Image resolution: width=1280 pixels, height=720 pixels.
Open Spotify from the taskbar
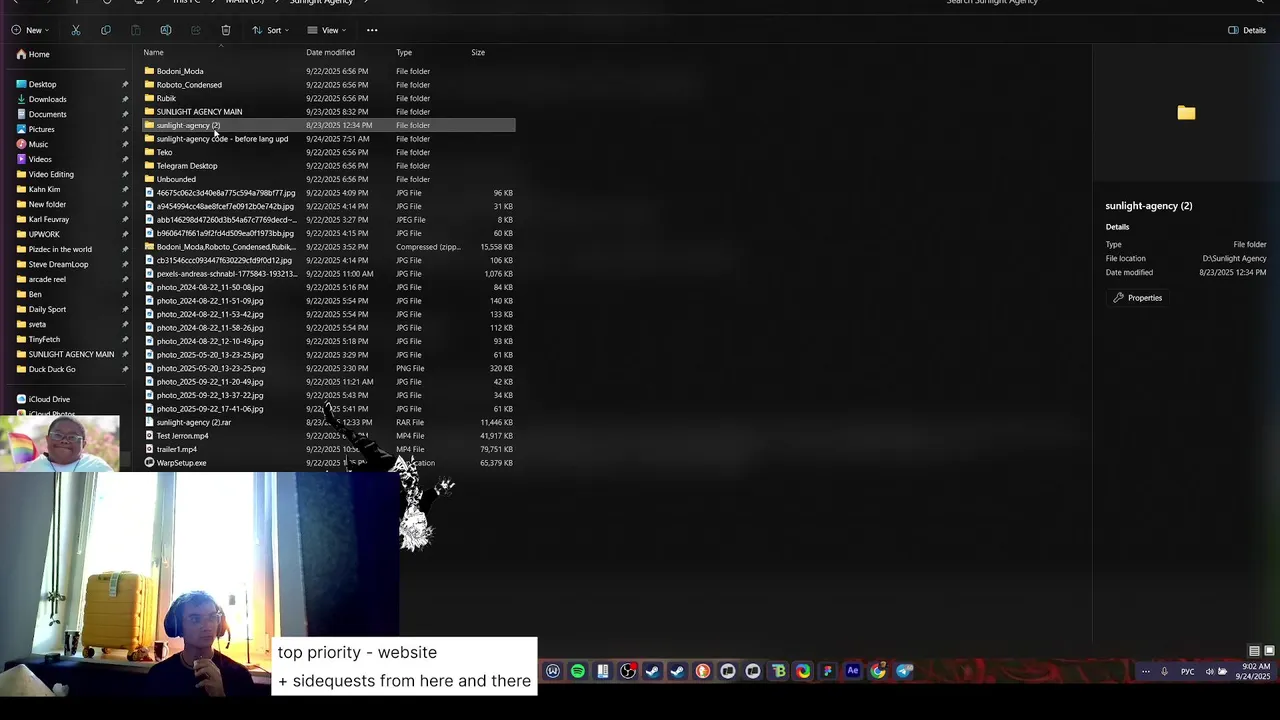tap(578, 672)
